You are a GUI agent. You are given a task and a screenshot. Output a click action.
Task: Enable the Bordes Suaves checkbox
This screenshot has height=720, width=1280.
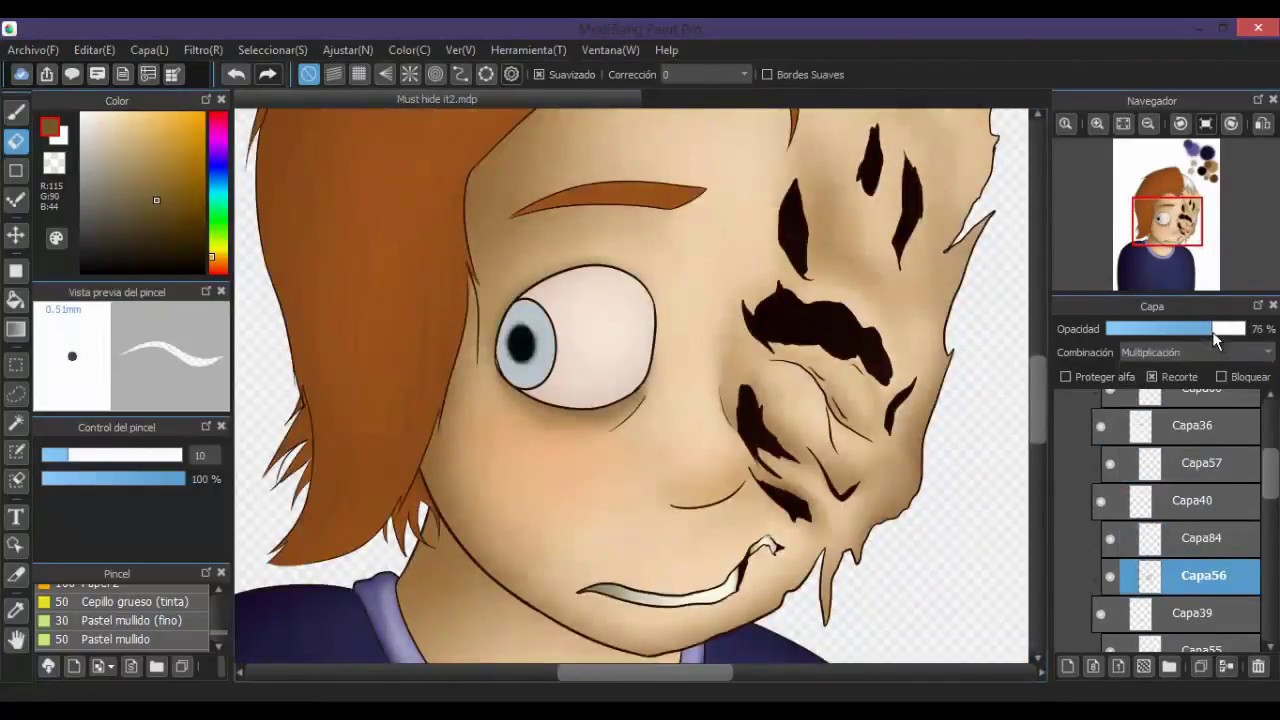coord(767,74)
